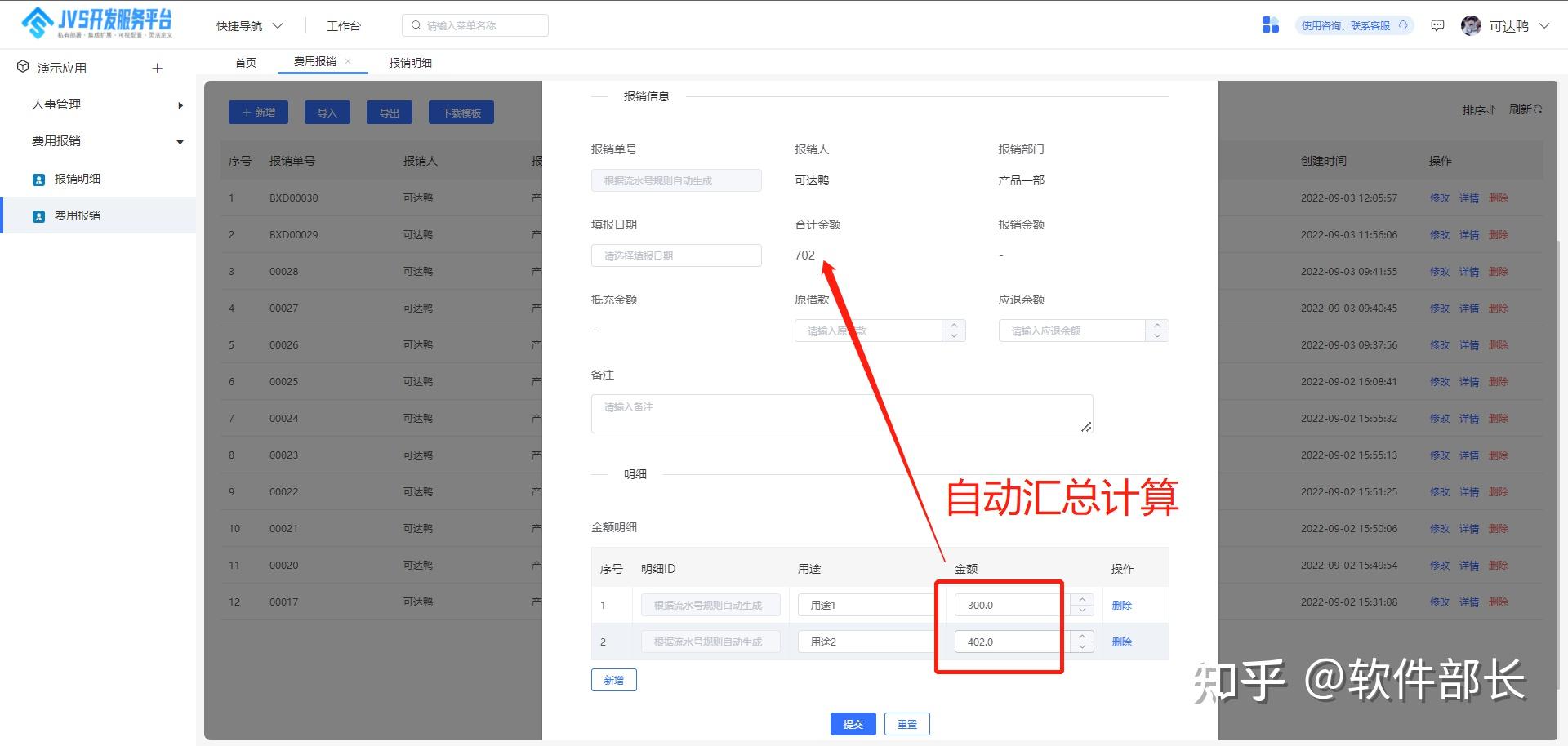
Task: Expand the 人事管理 menu arrow
Action: 180,105
